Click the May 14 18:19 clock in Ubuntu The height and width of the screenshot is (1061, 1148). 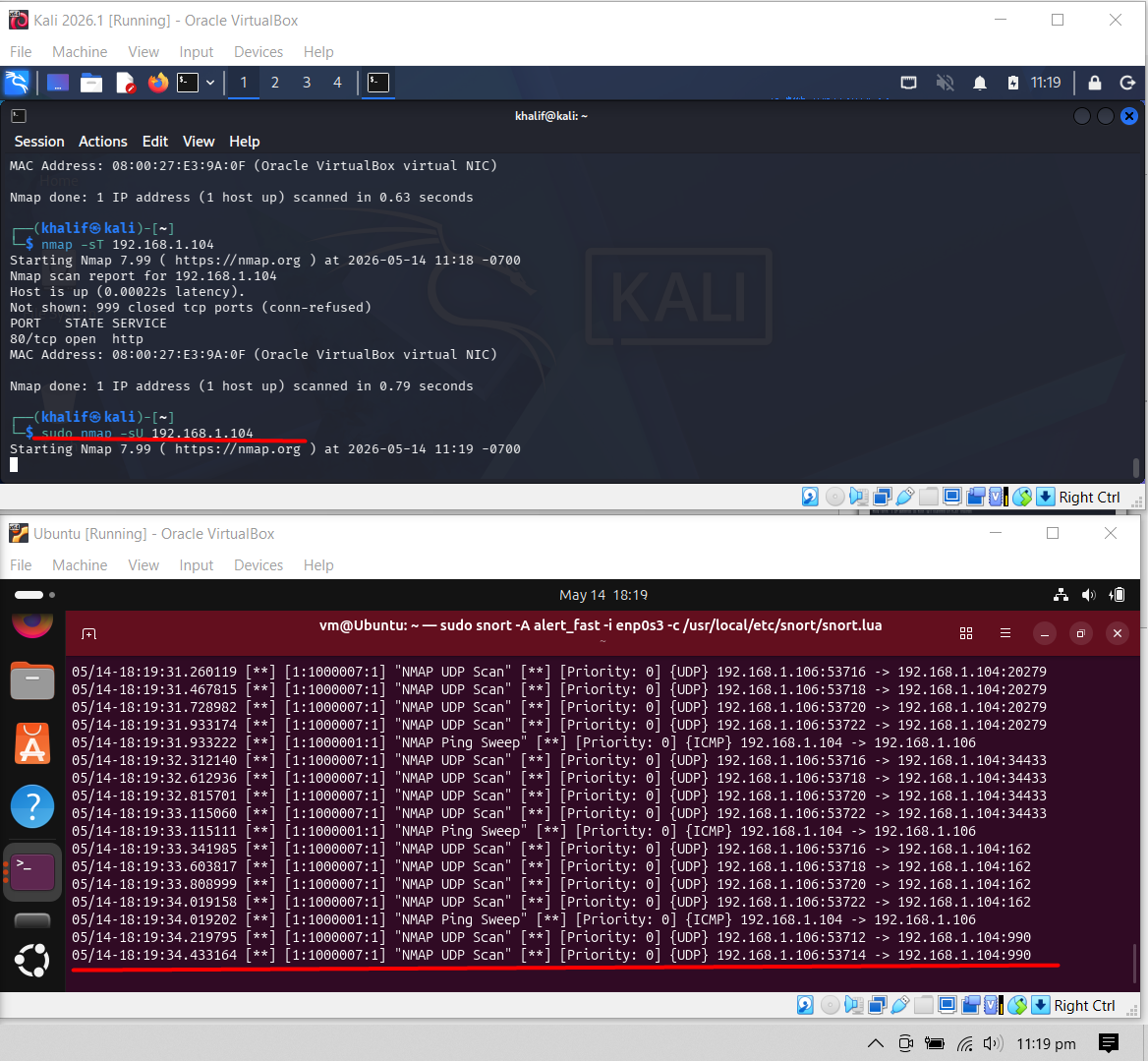click(603, 595)
